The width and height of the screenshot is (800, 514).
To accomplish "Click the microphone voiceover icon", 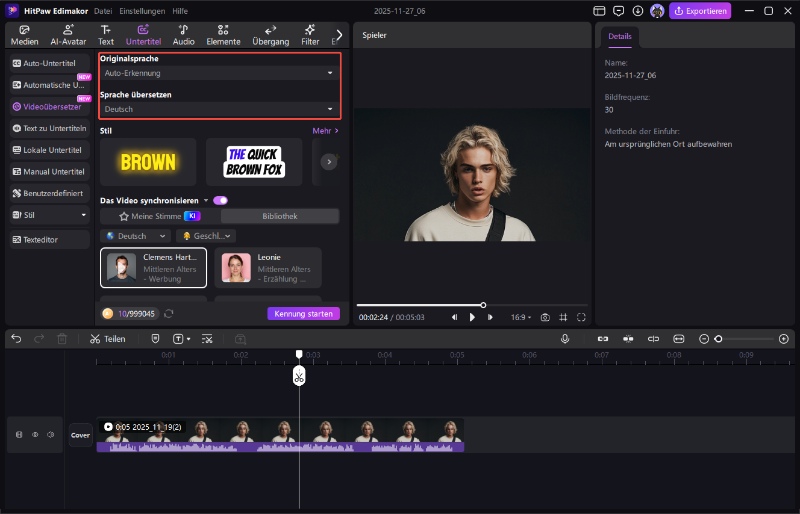I will point(565,339).
